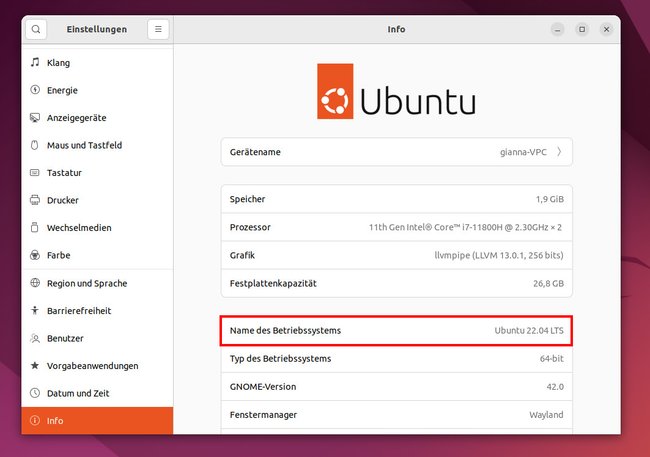The height and width of the screenshot is (457, 650).
Task: Open Klang settings panel
Action: coord(97,63)
